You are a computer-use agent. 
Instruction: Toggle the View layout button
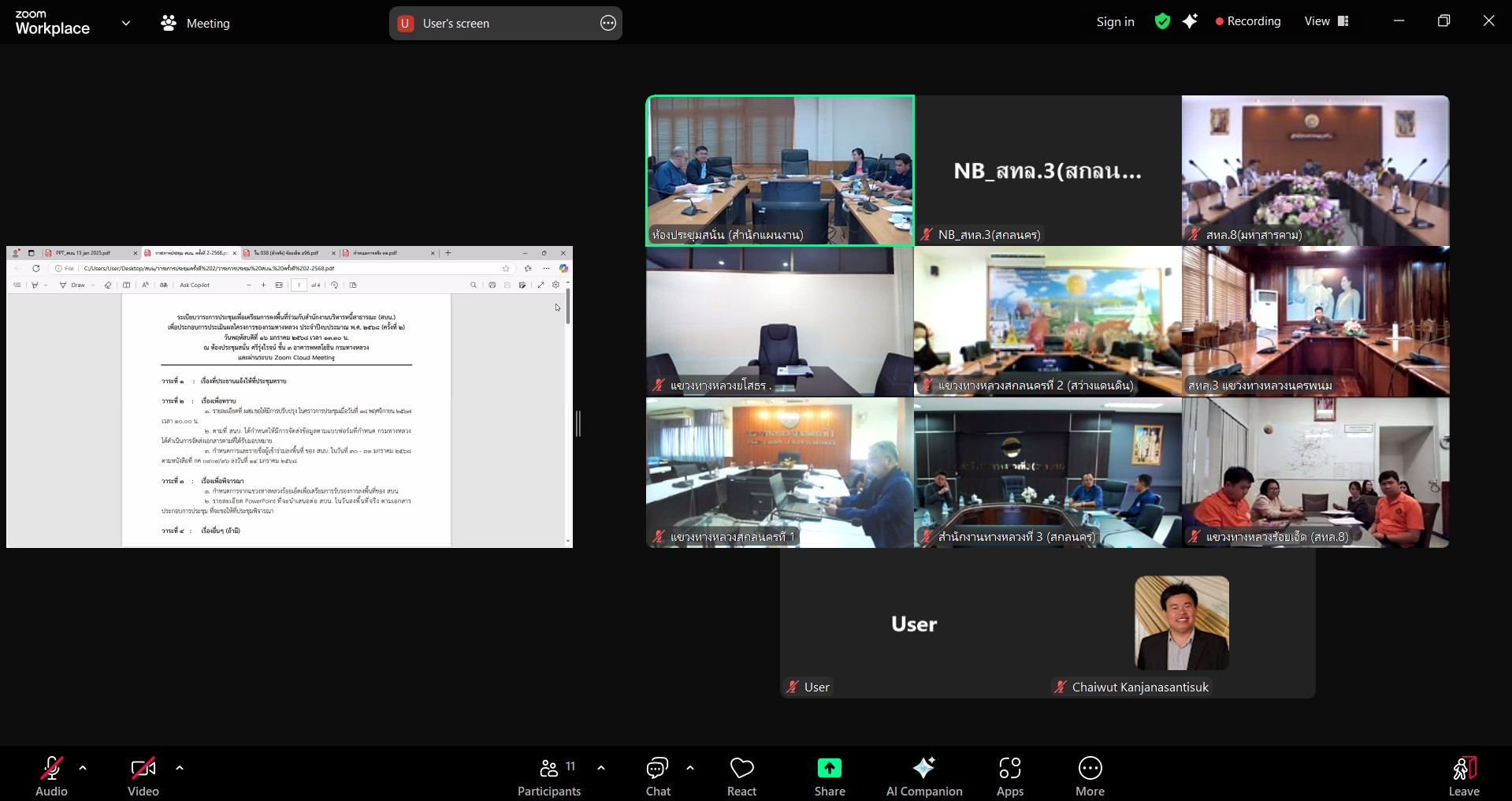(1327, 22)
